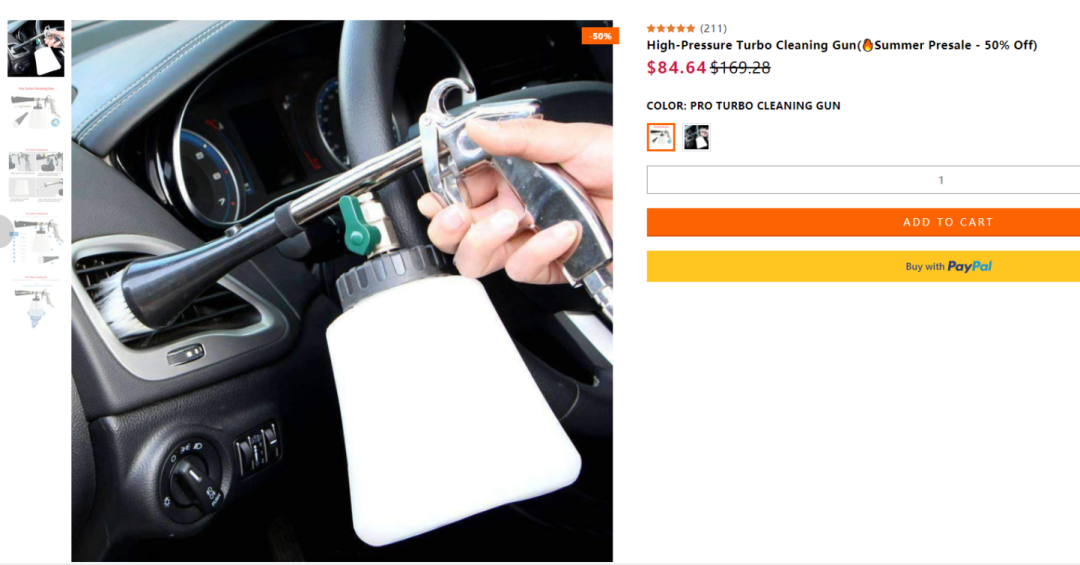
Task: Click the High-Pressure Turbo Cleaning Gun title
Action: pyautogui.click(x=751, y=45)
